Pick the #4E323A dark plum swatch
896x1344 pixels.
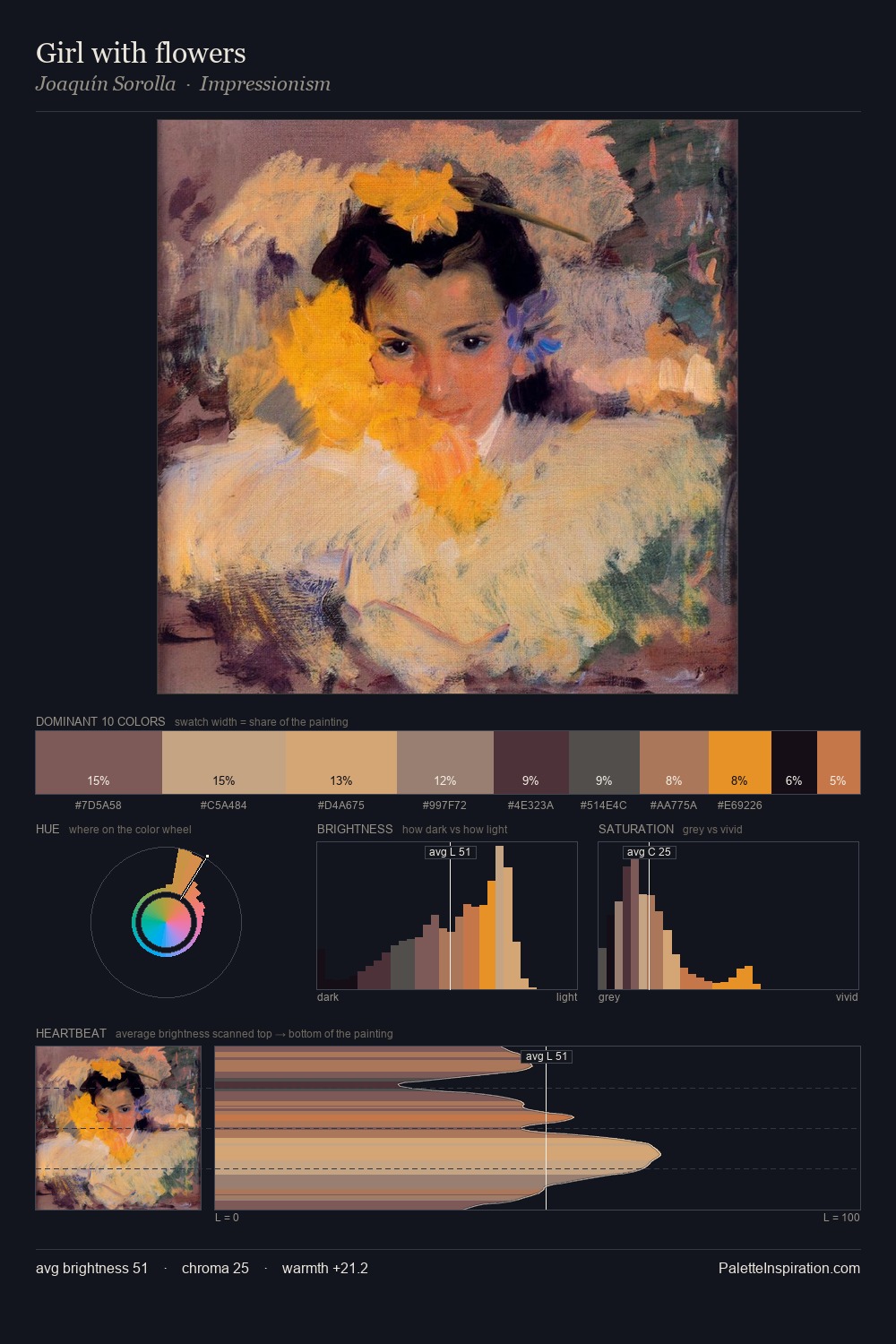[x=531, y=762]
